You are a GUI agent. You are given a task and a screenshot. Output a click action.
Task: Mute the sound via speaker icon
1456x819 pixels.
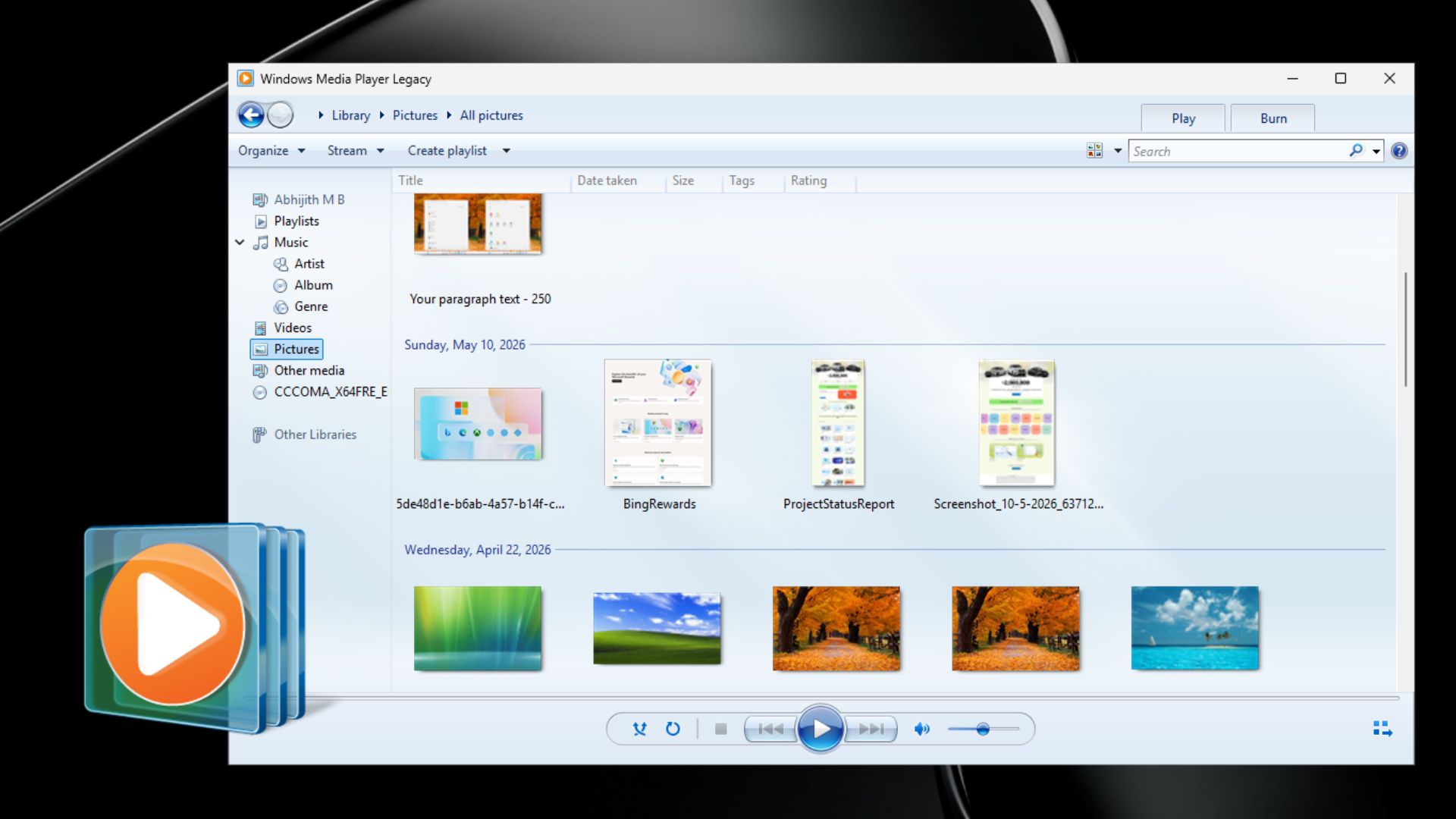coord(922,729)
